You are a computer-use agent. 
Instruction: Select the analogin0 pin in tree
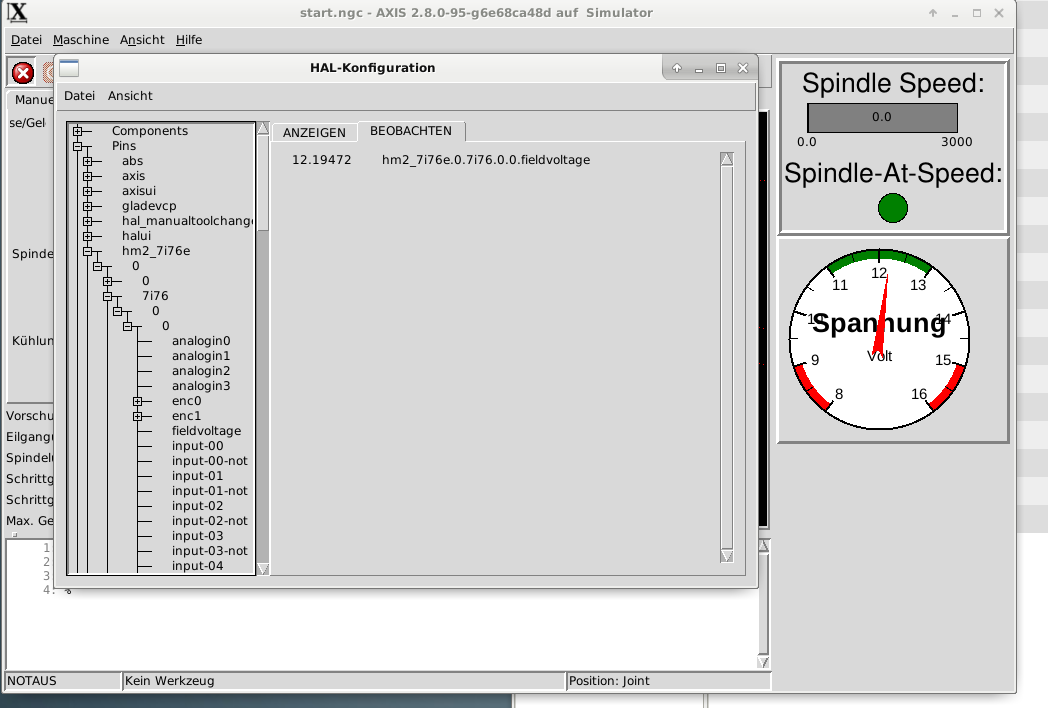201,341
